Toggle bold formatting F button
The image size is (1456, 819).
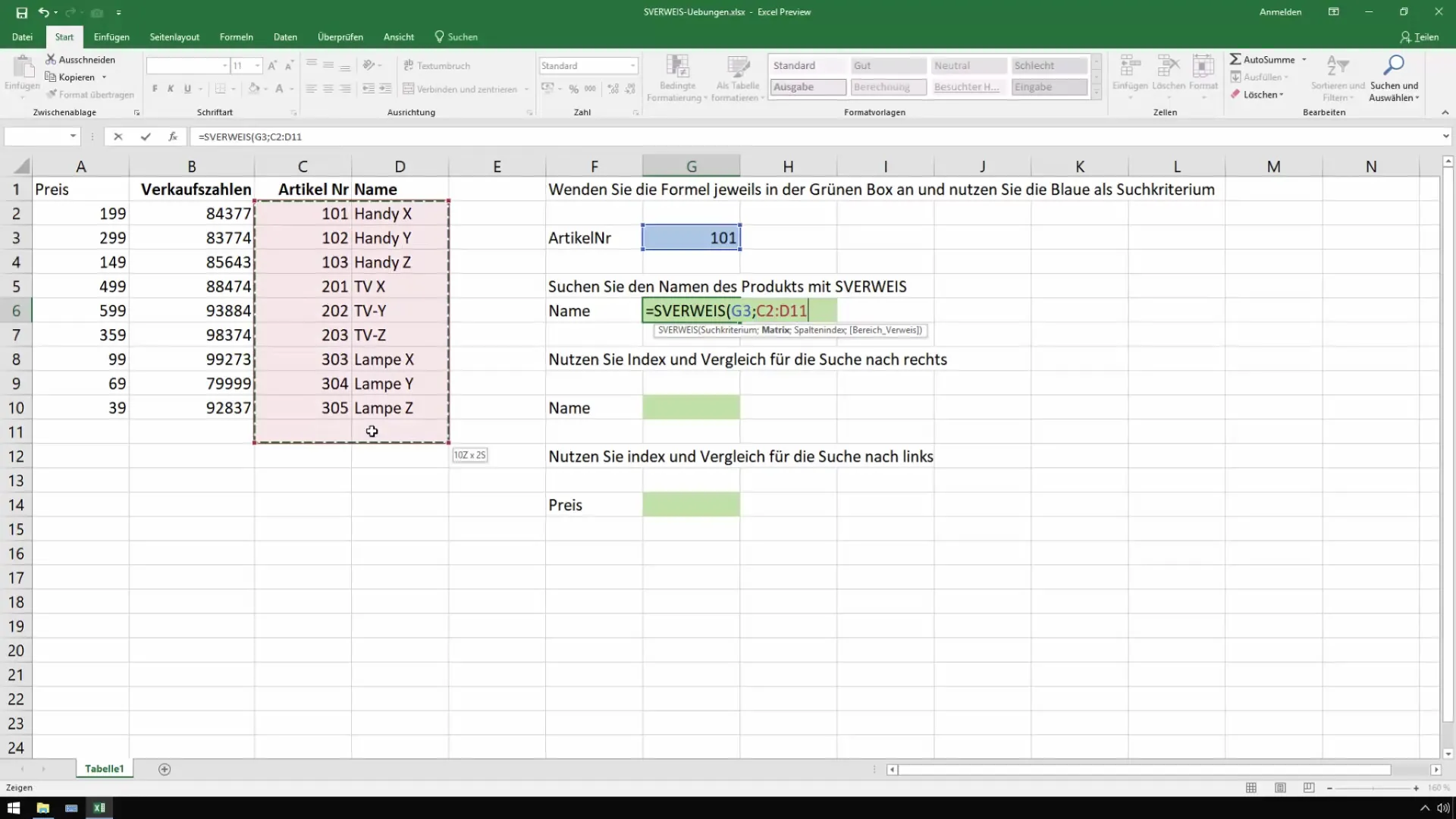[x=155, y=89]
